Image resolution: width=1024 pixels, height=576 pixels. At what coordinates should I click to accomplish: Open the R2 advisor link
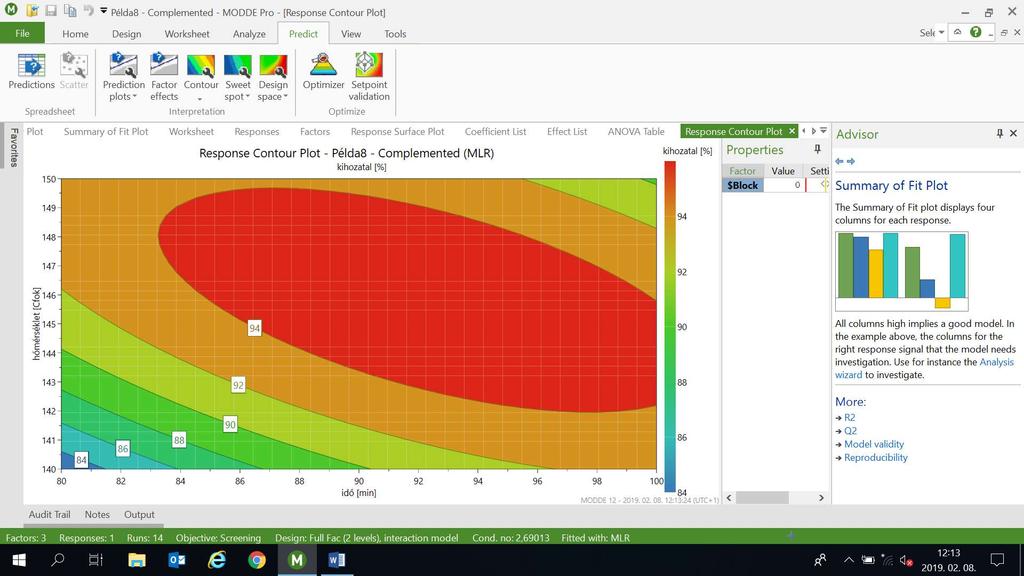click(850, 417)
